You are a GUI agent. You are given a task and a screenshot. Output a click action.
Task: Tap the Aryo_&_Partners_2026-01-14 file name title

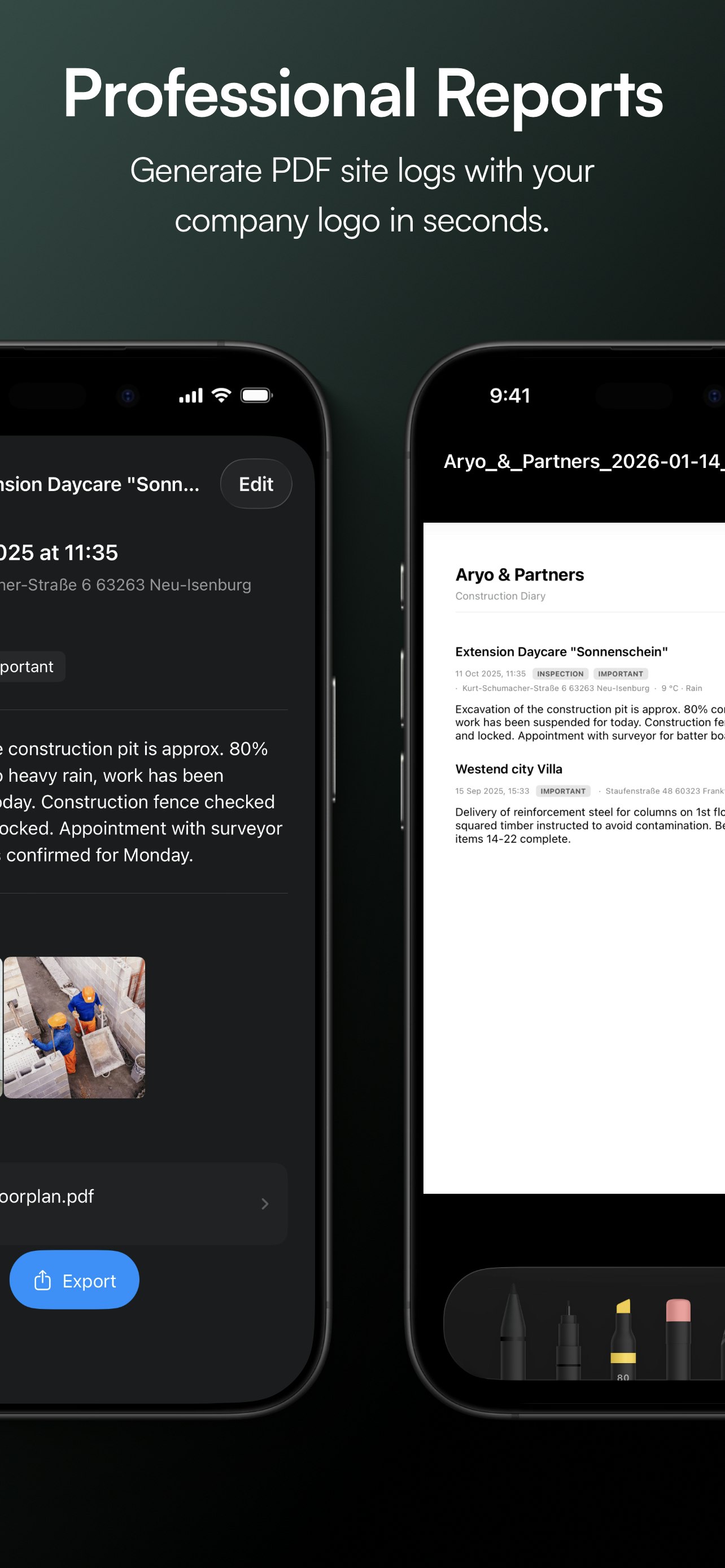[x=584, y=461]
